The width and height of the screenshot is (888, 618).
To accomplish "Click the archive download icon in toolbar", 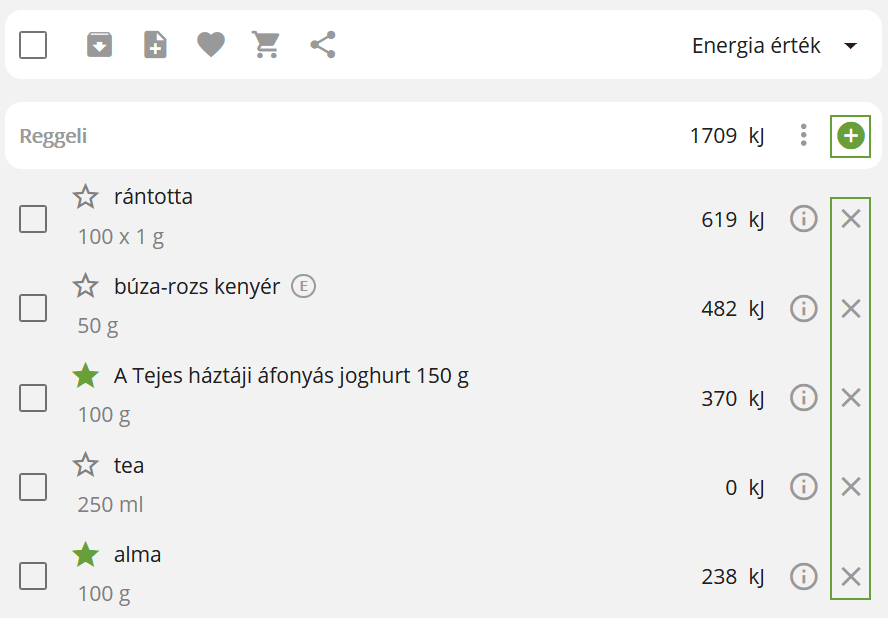I will [99, 45].
